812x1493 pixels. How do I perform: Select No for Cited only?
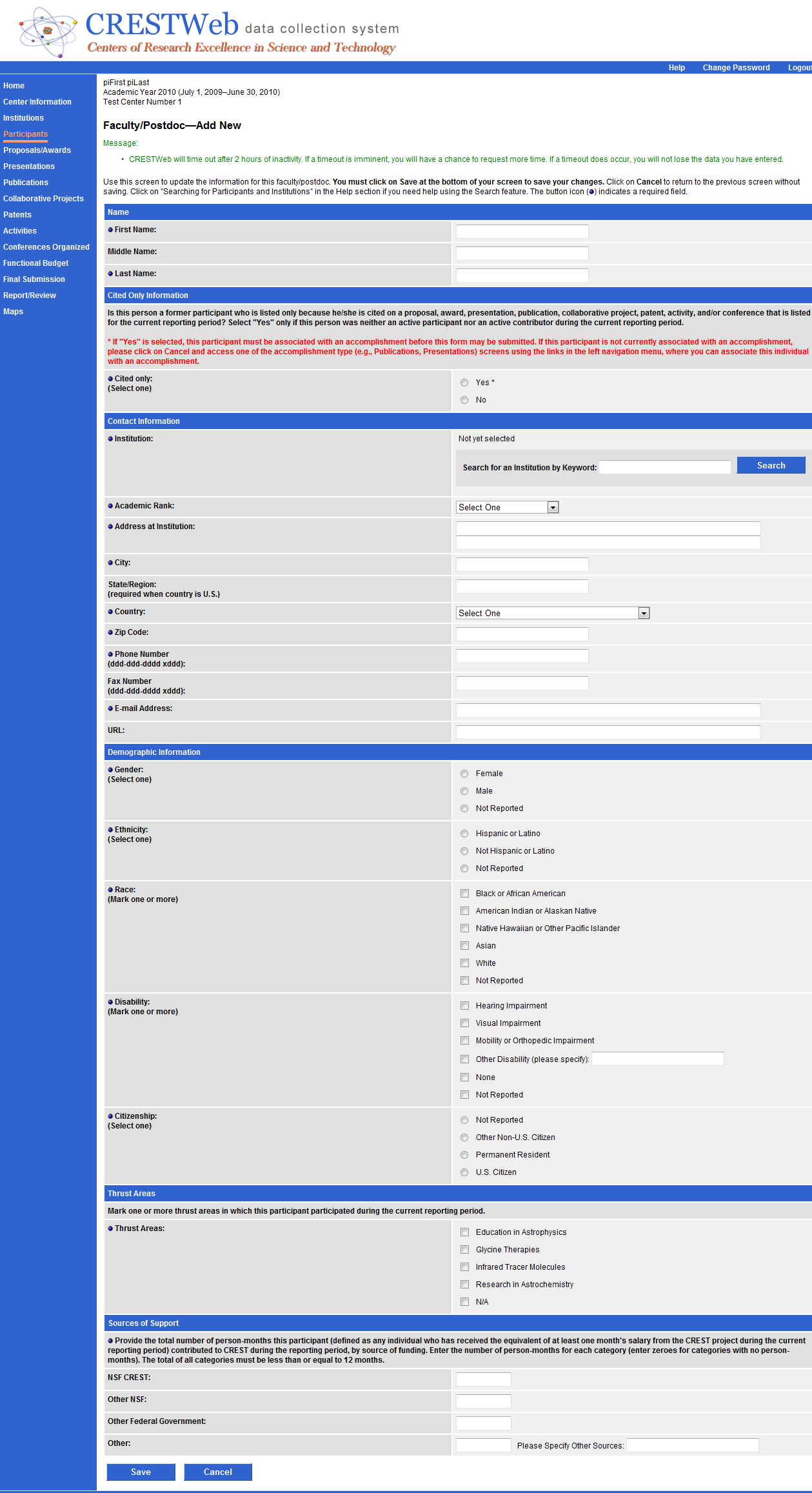click(x=464, y=400)
